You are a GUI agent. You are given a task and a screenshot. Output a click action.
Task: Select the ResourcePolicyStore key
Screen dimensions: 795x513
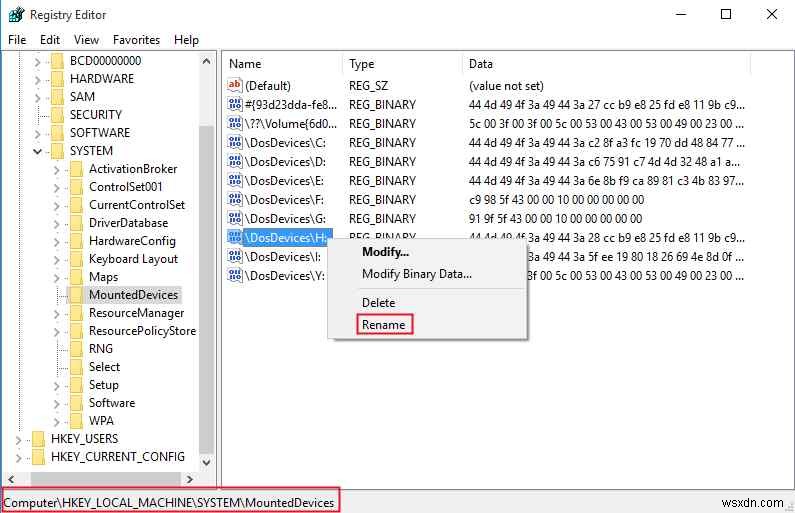coord(142,331)
